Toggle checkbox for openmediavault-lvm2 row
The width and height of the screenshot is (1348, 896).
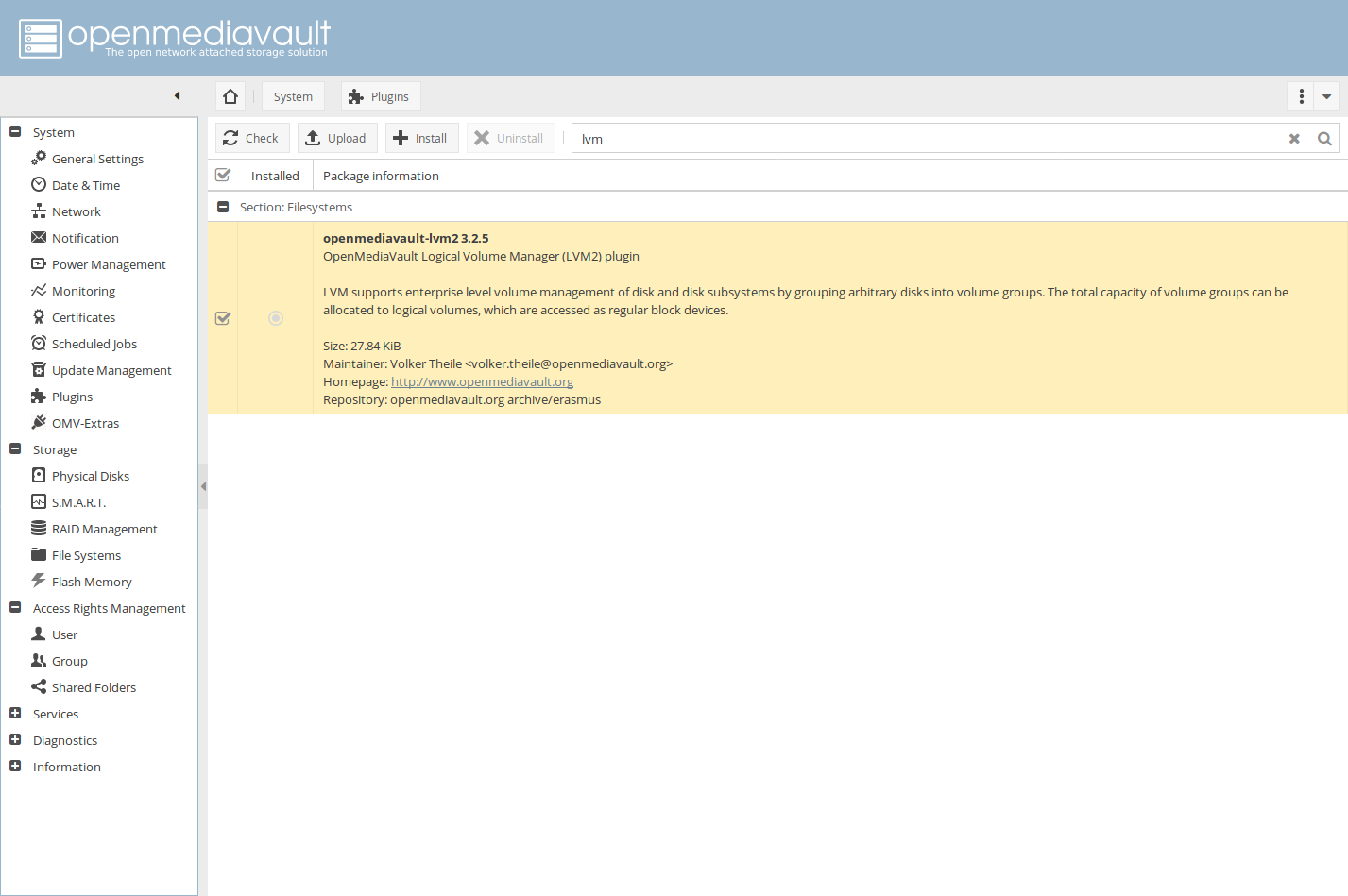tap(223, 318)
